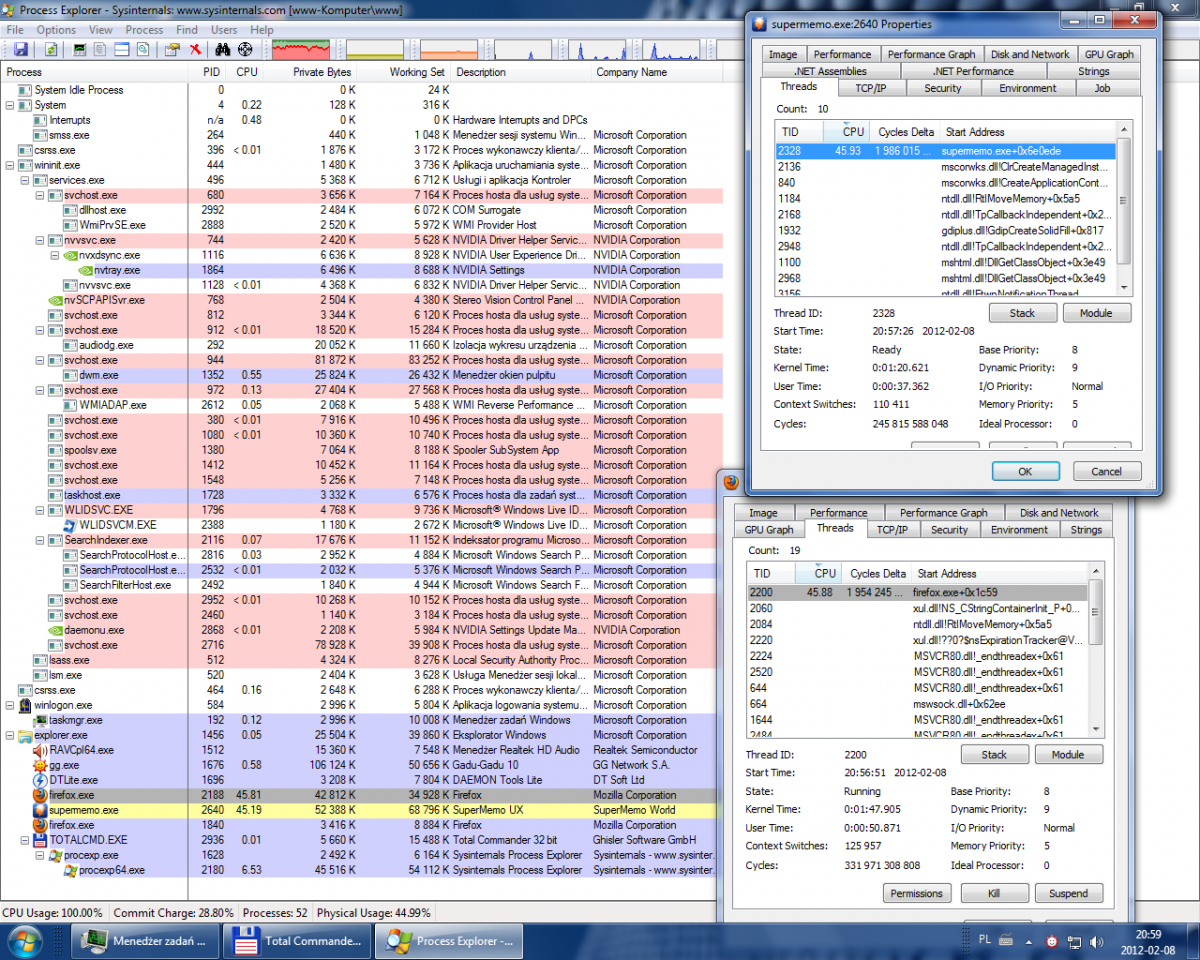The image size is (1200, 960).
Task: Click the RAVCpl64.exe speaker icon
Action: [x=41, y=750]
